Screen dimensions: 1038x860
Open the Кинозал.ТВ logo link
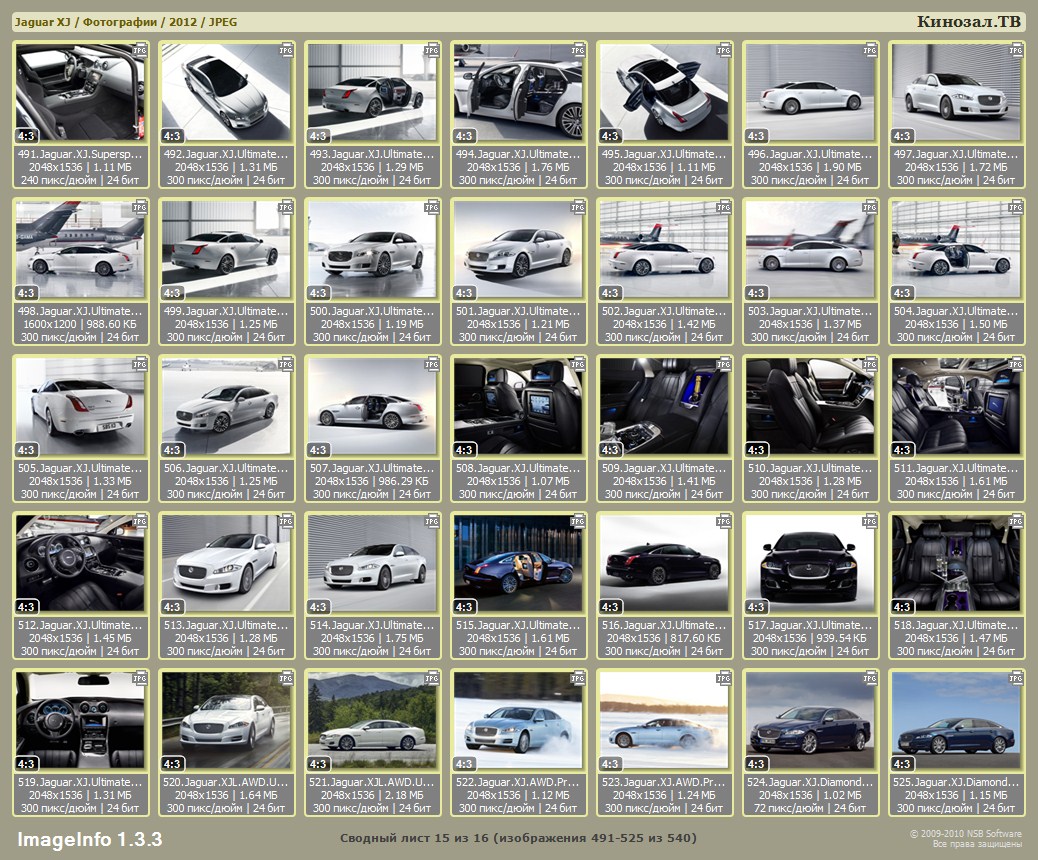pyautogui.click(x=969, y=21)
